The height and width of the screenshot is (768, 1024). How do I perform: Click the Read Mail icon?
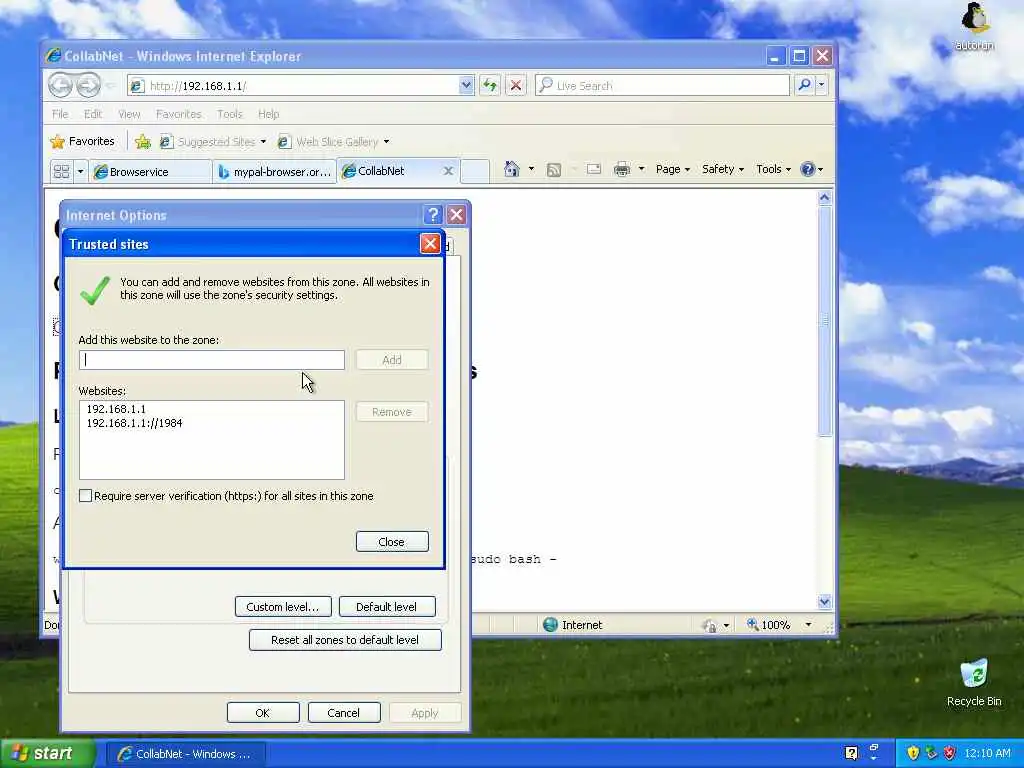(594, 169)
